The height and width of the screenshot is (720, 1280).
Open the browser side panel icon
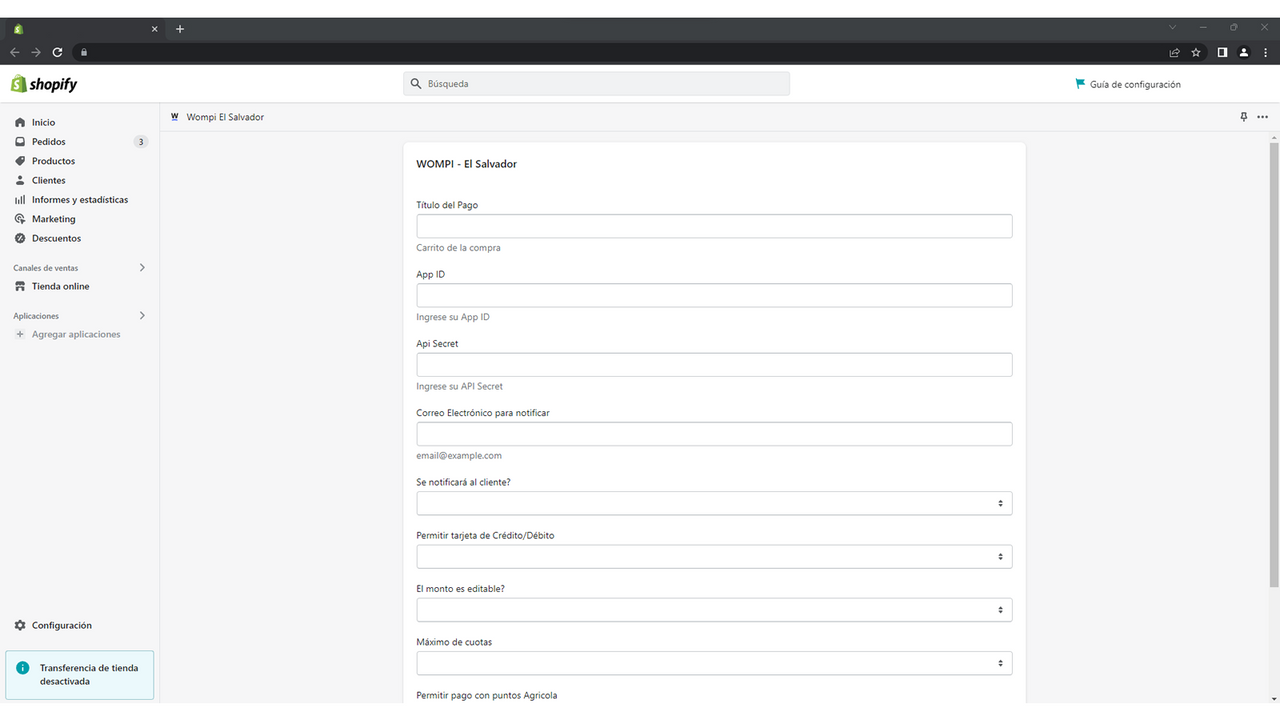[x=1222, y=53]
